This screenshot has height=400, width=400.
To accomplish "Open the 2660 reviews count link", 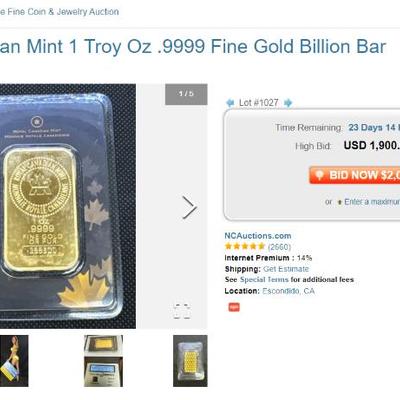I will coord(279,247).
